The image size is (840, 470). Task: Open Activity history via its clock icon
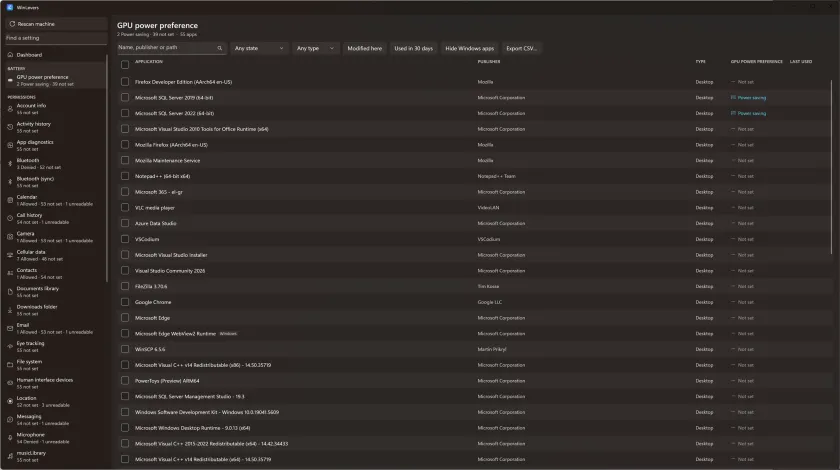pos(10,127)
